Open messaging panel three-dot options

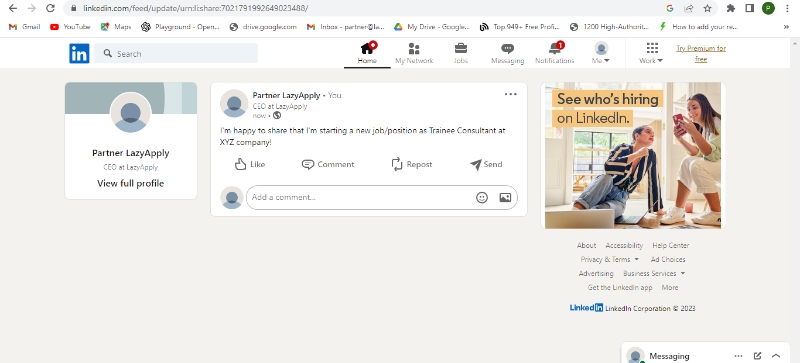pyautogui.click(x=738, y=356)
